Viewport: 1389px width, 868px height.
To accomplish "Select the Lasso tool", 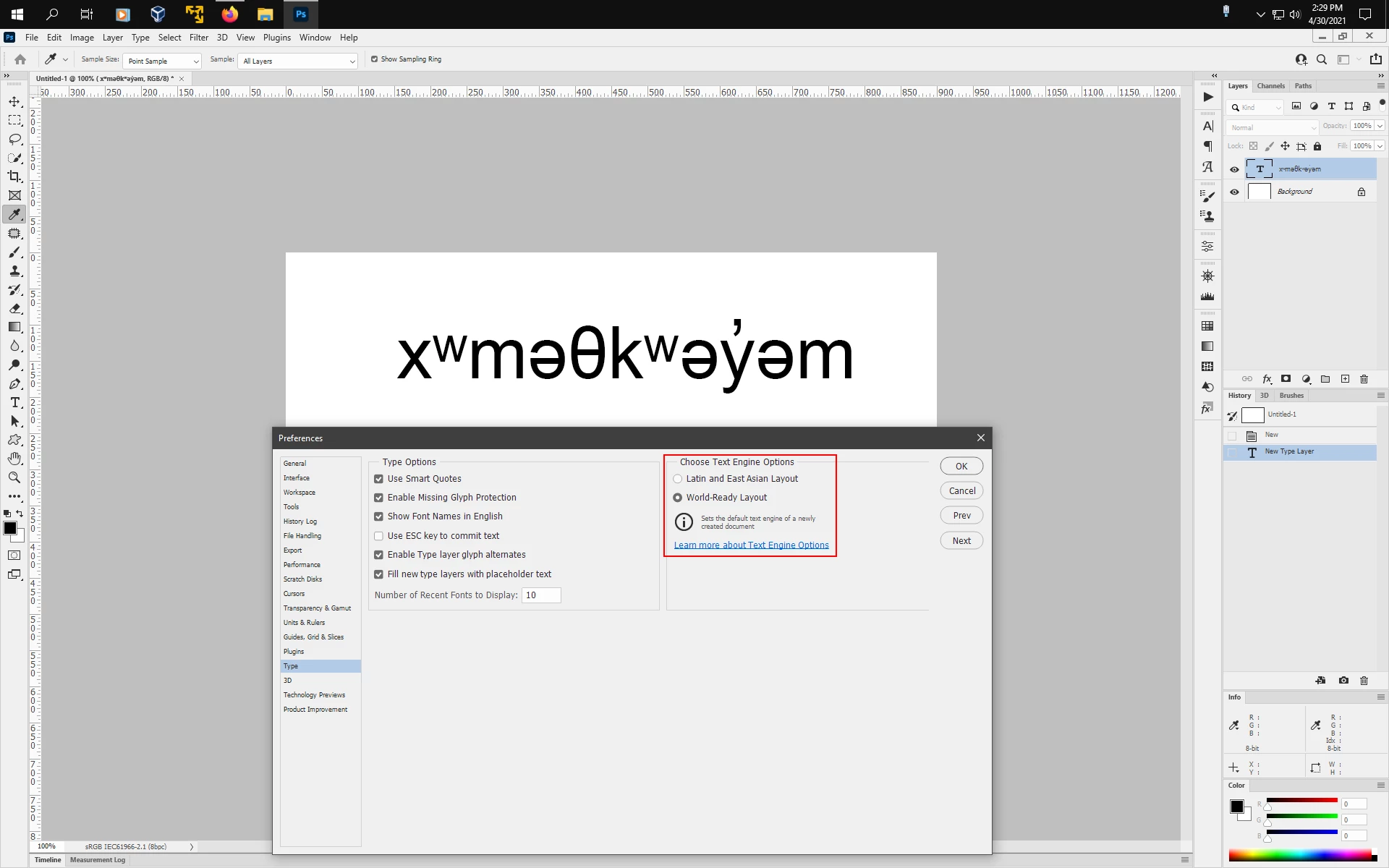I will pos(14,139).
